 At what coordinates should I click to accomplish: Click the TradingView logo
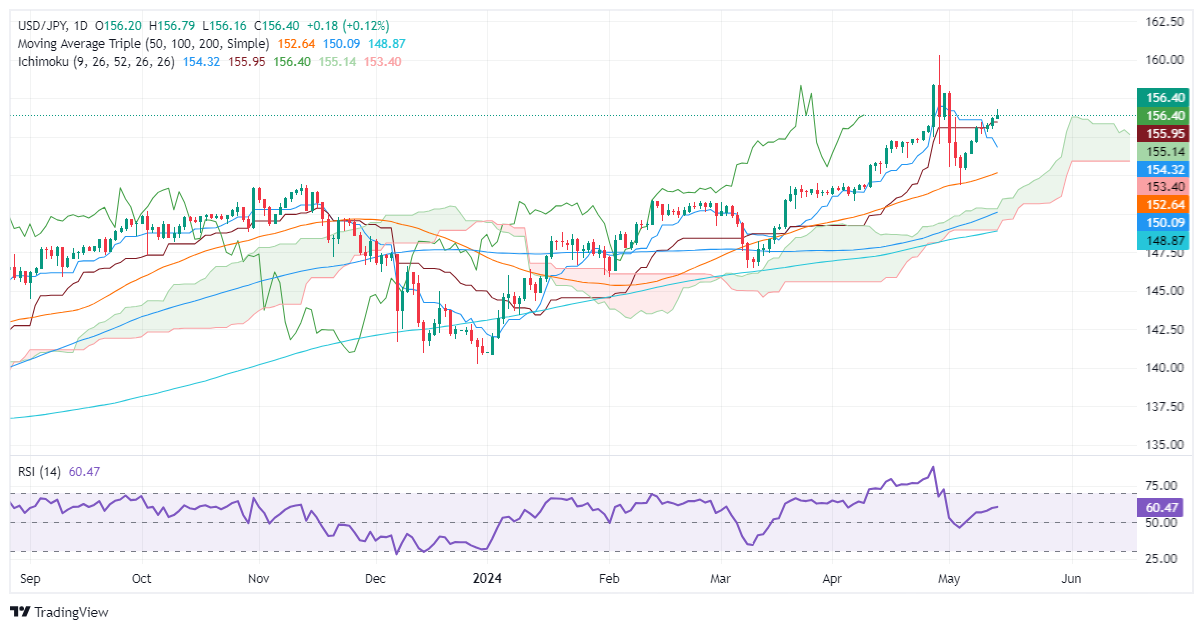59,612
